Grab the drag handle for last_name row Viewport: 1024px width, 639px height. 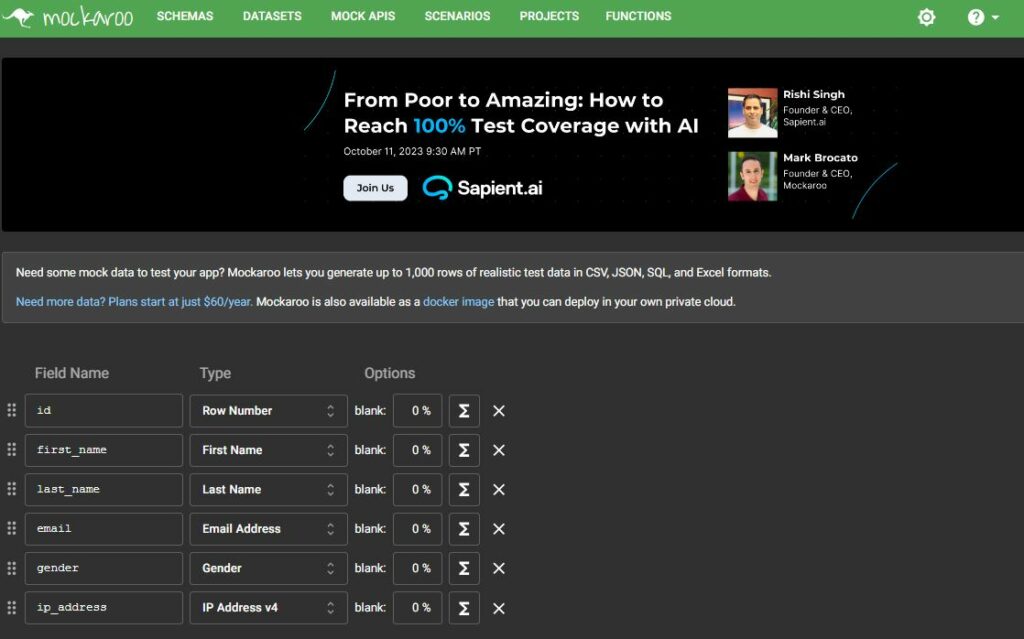click(11, 489)
